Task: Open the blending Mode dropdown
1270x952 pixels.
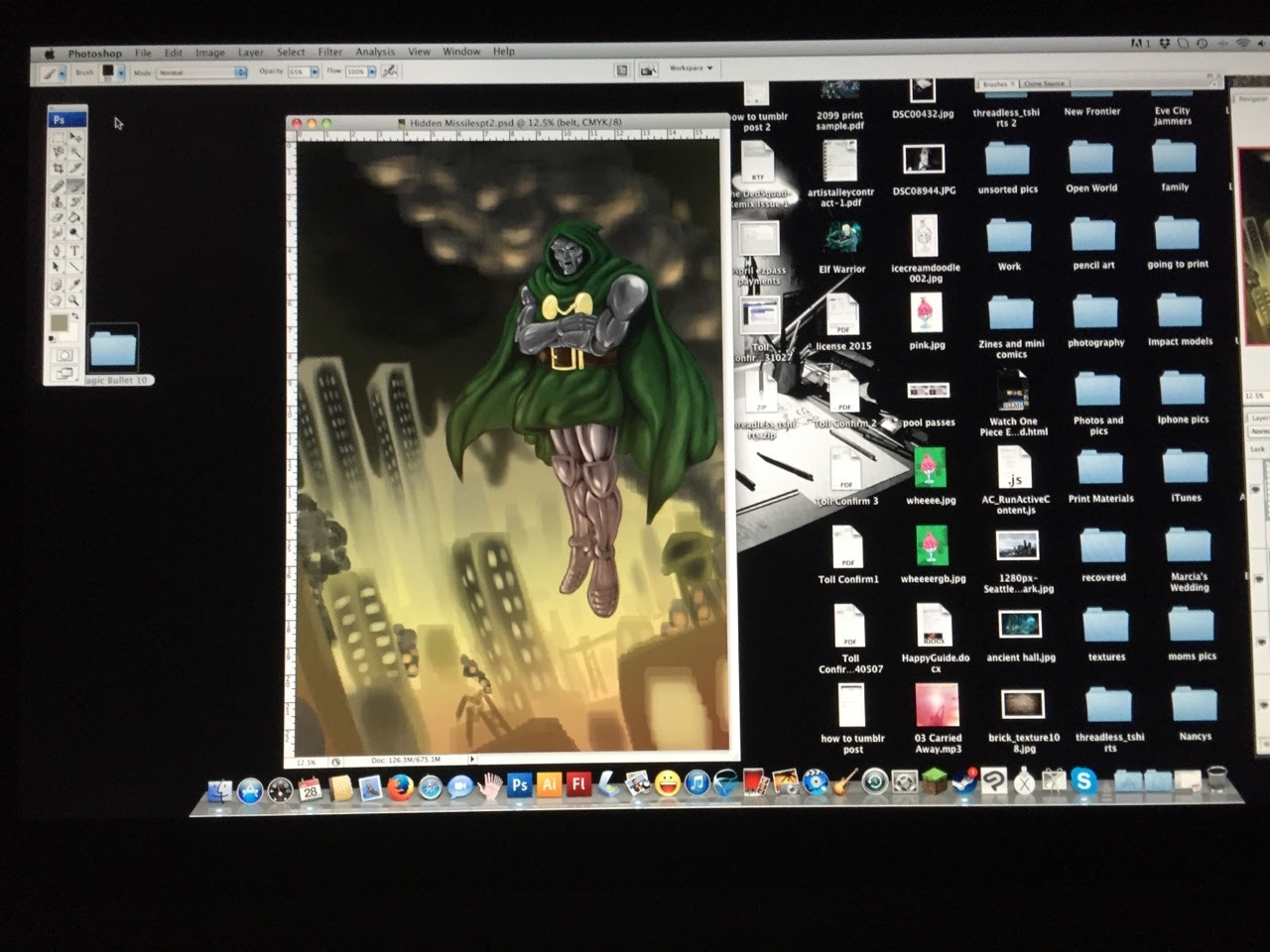Action: coord(201,72)
